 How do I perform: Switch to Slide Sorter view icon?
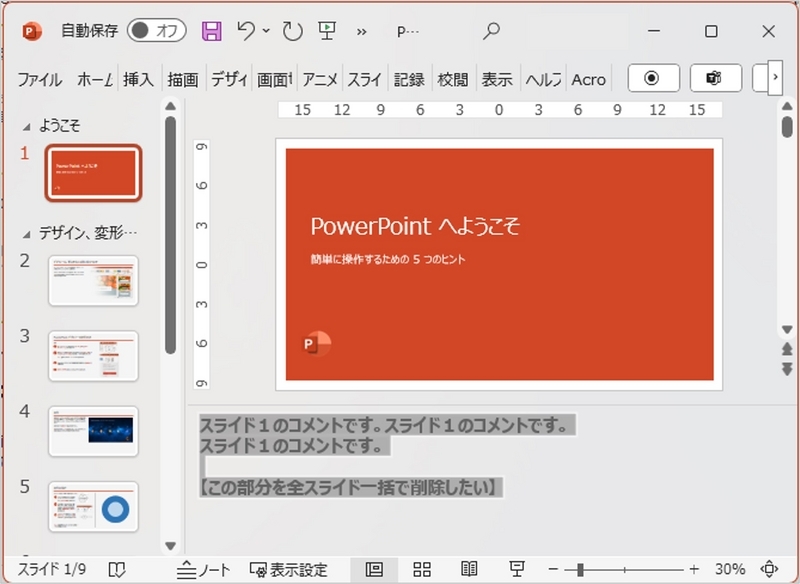pos(422,569)
